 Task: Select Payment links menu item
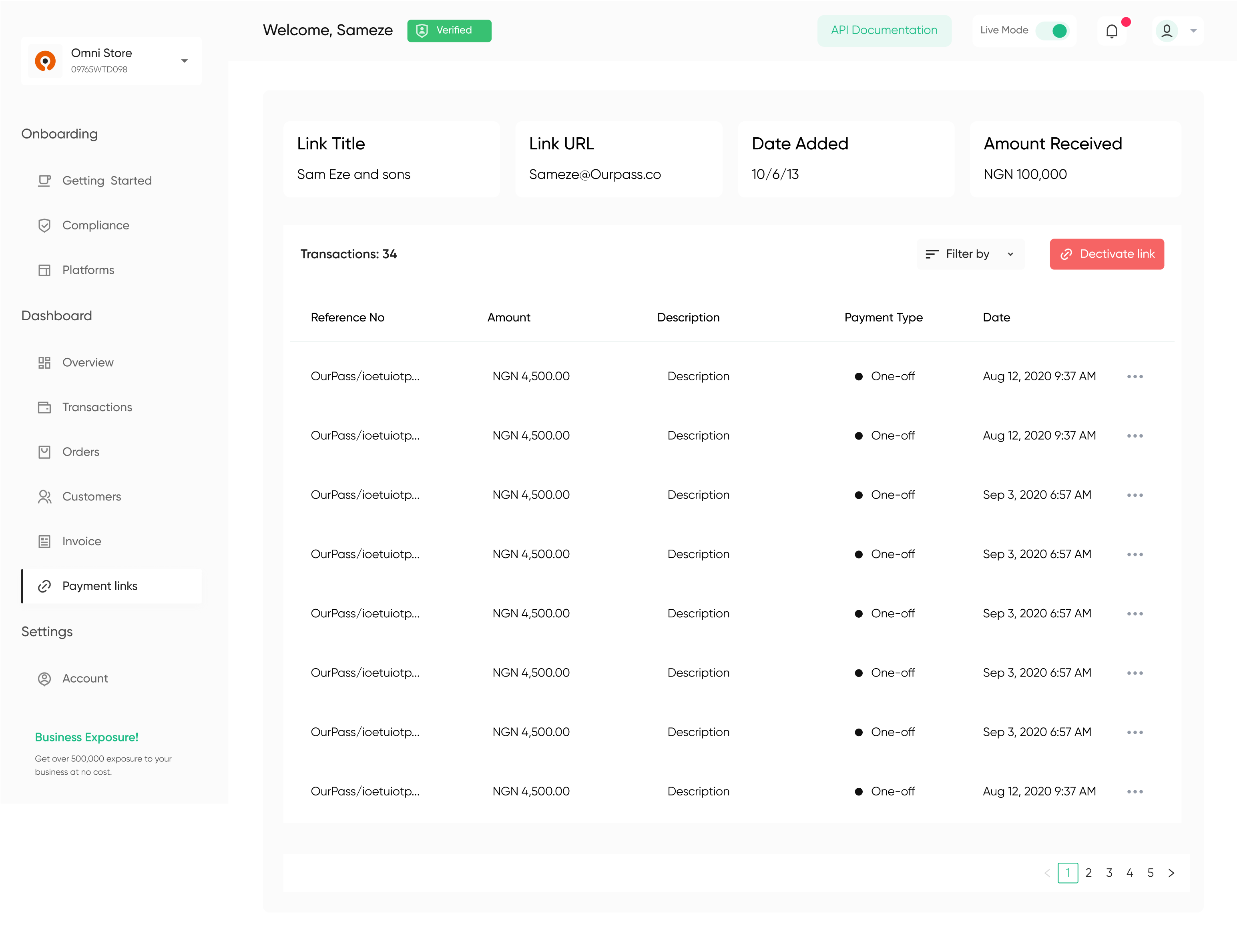coord(112,586)
